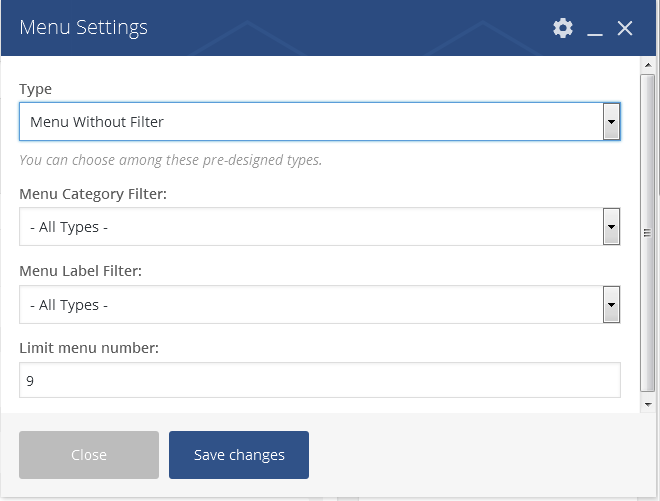Open the 'Menu Without Filter' select box
The image size is (660, 501).
pyautogui.click(x=319, y=122)
